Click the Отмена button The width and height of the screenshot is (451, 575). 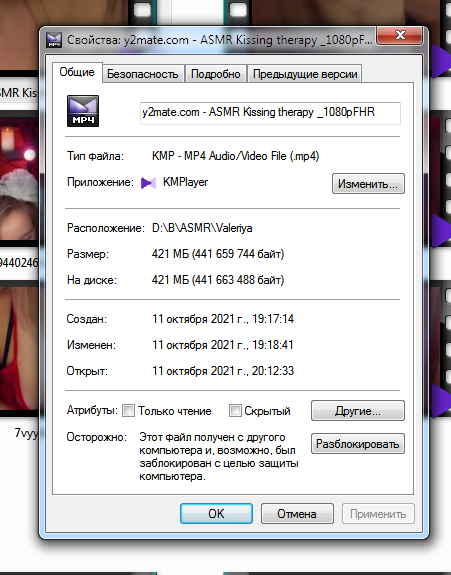pyautogui.click(x=297, y=514)
